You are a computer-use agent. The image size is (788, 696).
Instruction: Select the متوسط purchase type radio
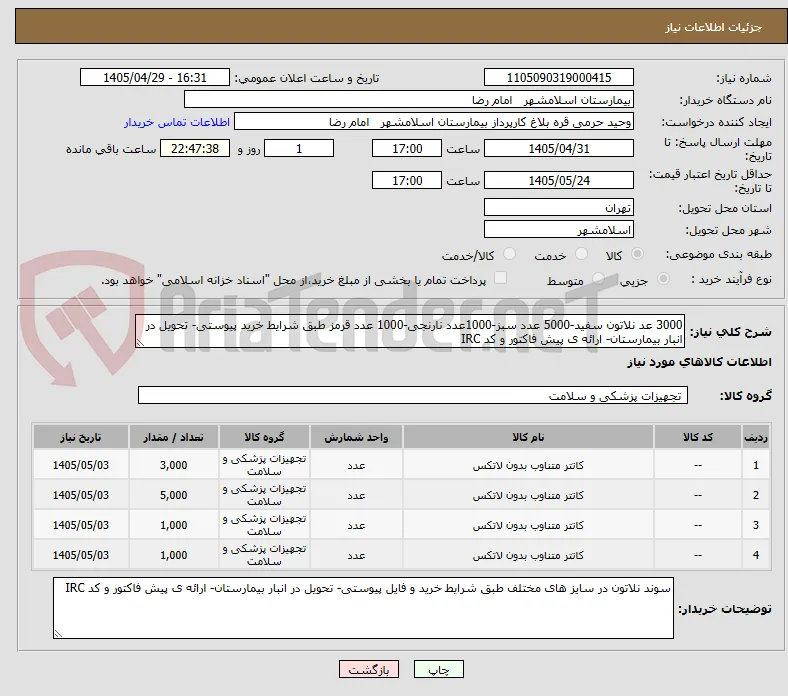(x=598, y=278)
